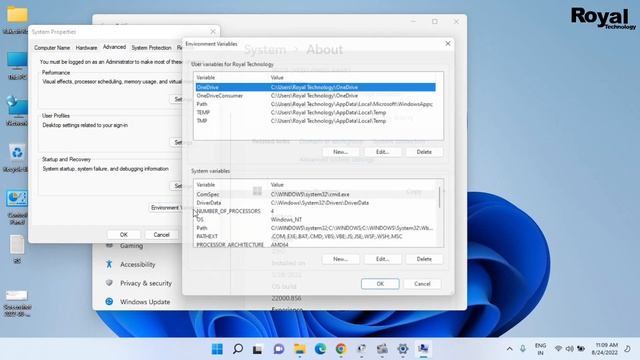This screenshot has width=640, height=360.
Task: Click New under System variables
Action: pos(340,259)
